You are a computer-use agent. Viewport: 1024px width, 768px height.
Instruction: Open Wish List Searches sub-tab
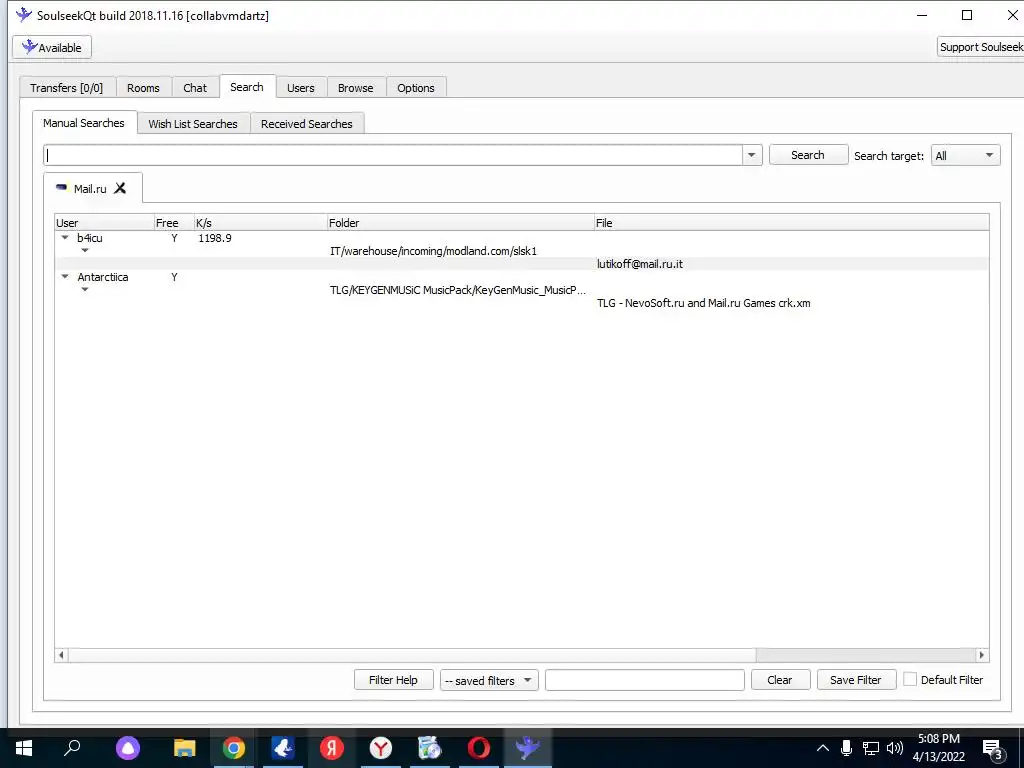[193, 123]
